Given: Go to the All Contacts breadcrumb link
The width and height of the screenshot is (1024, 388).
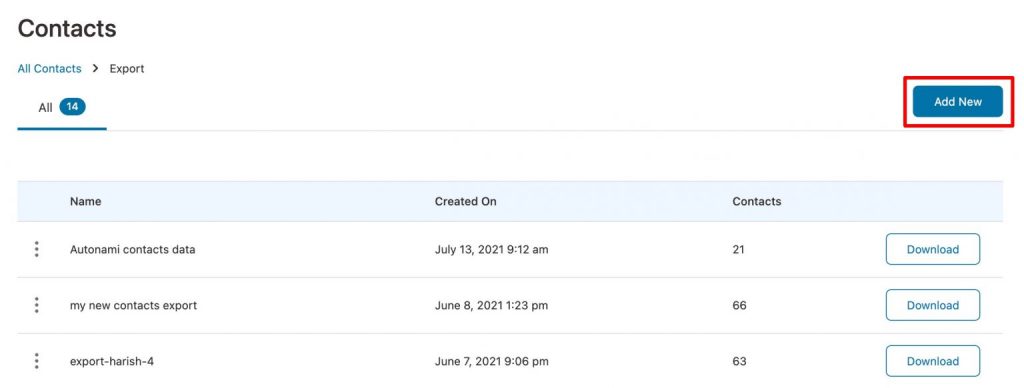Looking at the screenshot, I should tap(50, 69).
